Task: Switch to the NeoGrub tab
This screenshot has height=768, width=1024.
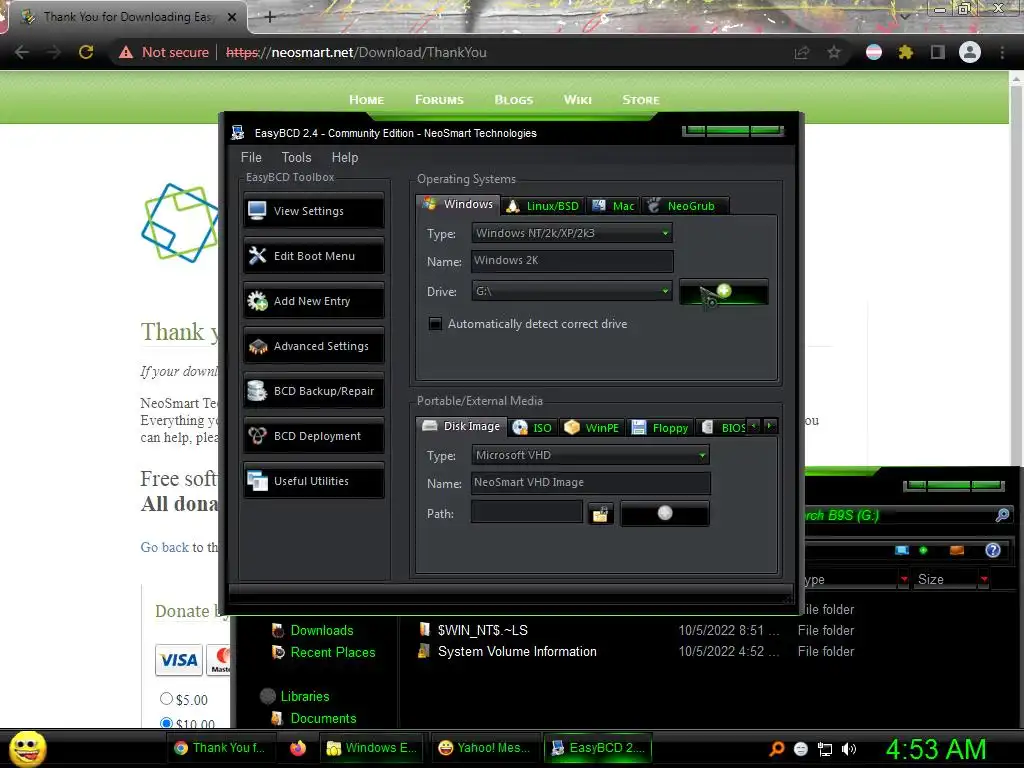Action: (685, 206)
